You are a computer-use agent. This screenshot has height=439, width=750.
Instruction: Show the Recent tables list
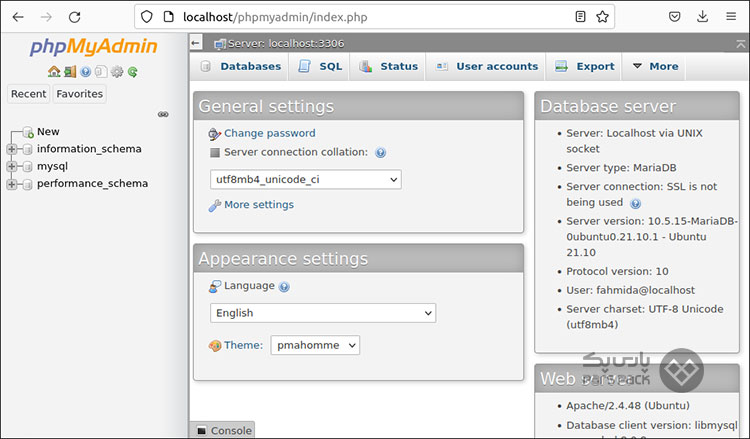click(29, 94)
